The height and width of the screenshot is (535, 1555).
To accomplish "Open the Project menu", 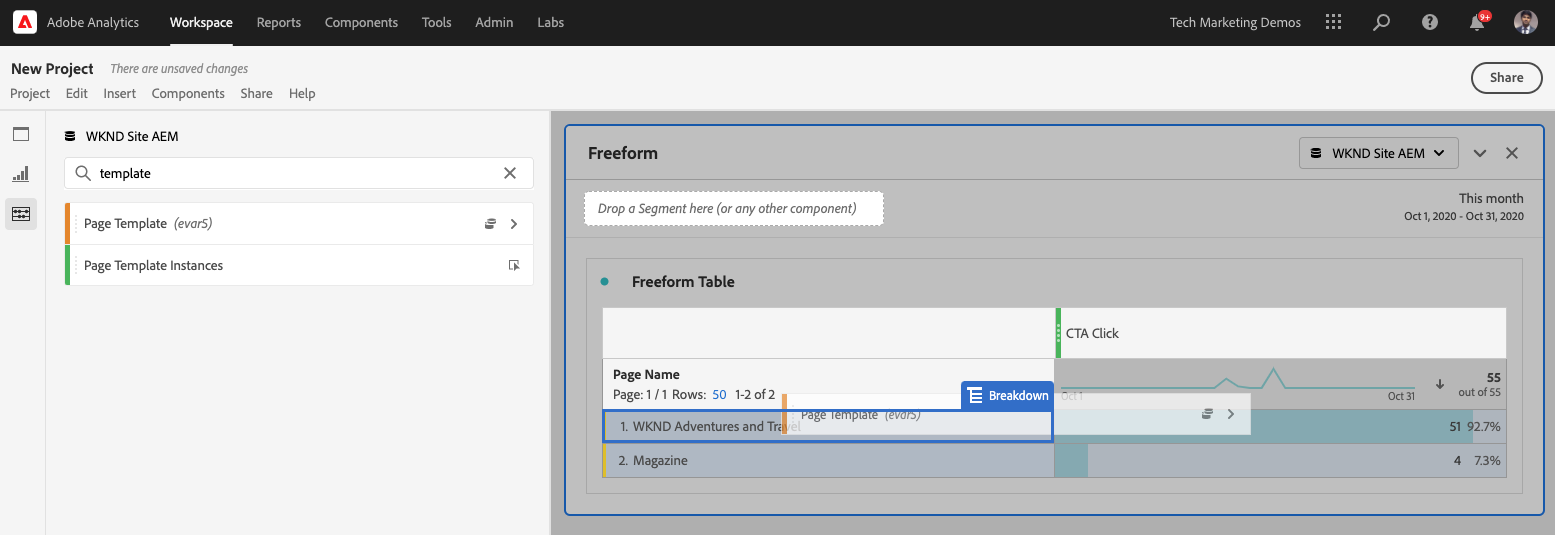I will click(x=30, y=93).
